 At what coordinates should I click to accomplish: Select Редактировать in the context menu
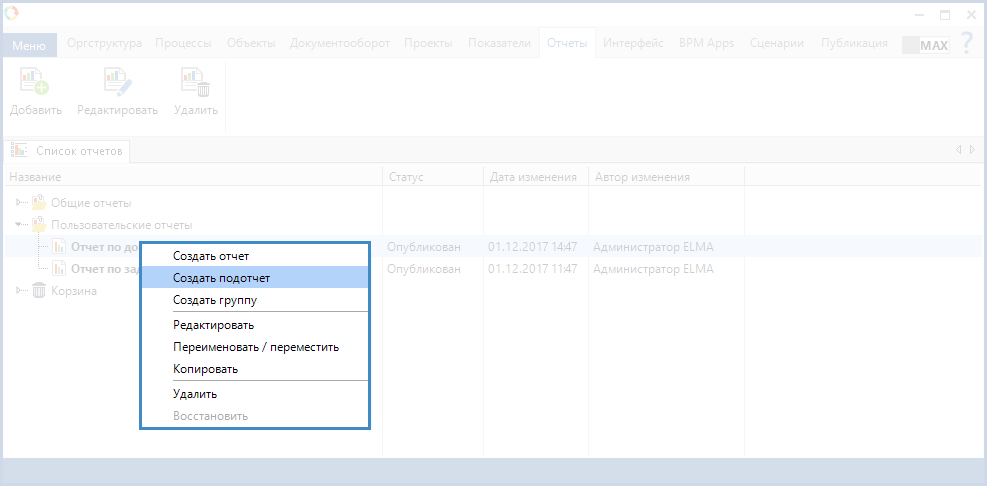pyautogui.click(x=255, y=325)
